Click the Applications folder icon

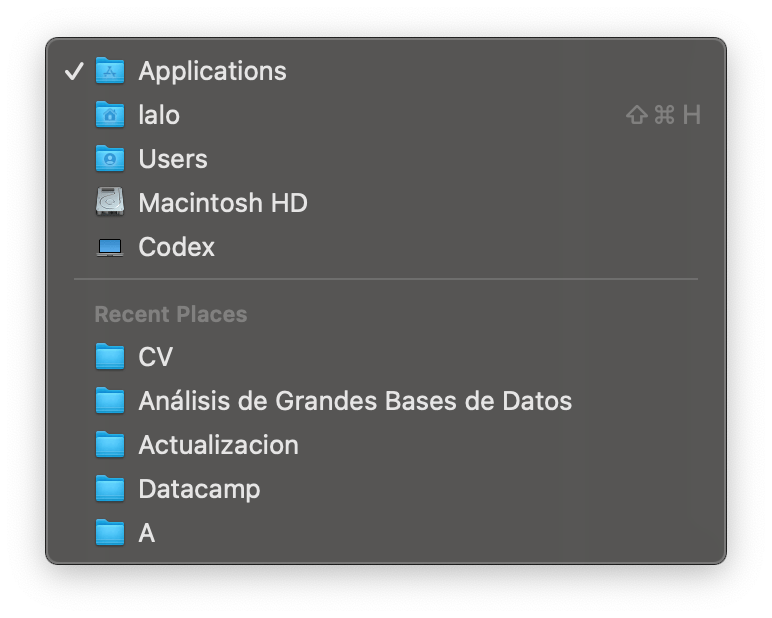[109, 71]
